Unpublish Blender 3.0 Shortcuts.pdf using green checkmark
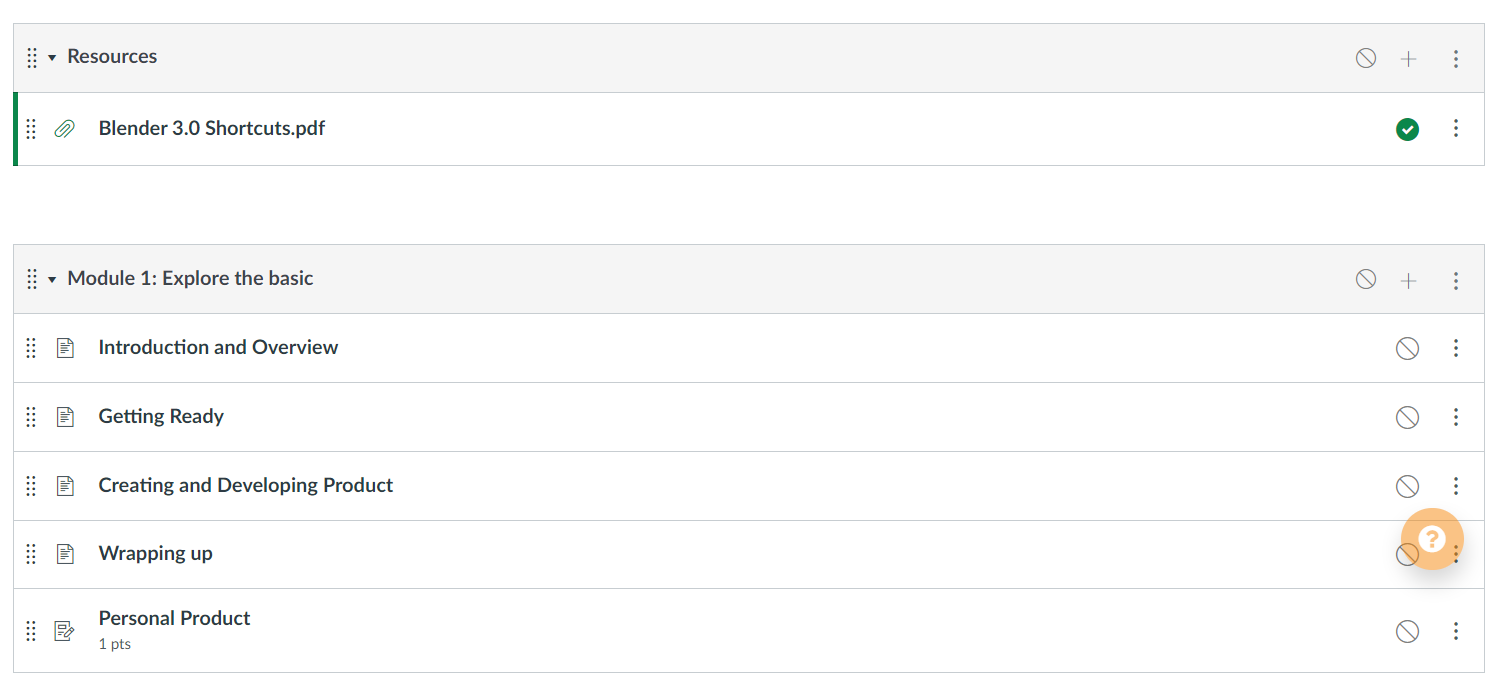This screenshot has width=1512, height=697. tap(1407, 129)
